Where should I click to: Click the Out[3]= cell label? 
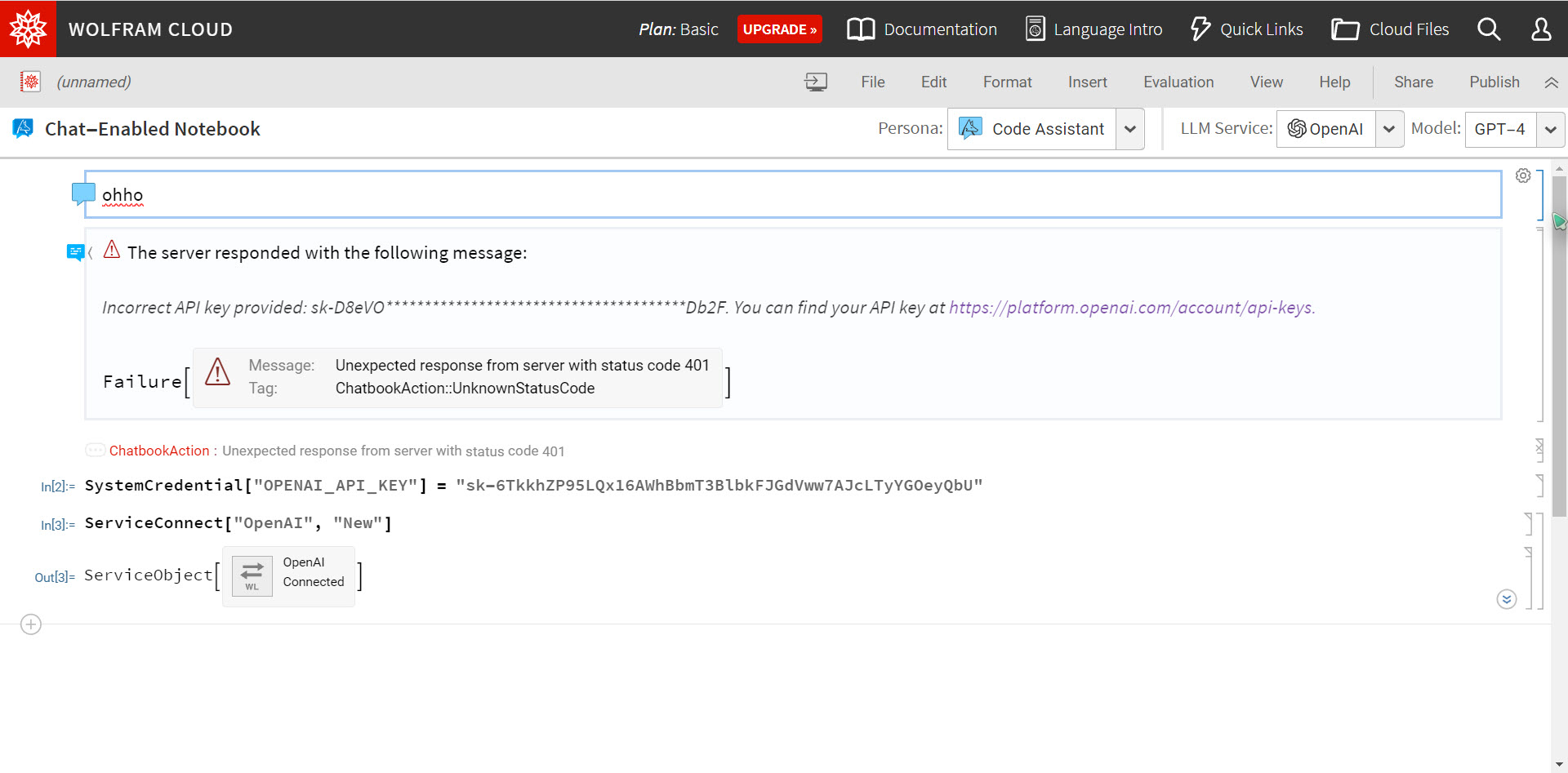(x=55, y=577)
